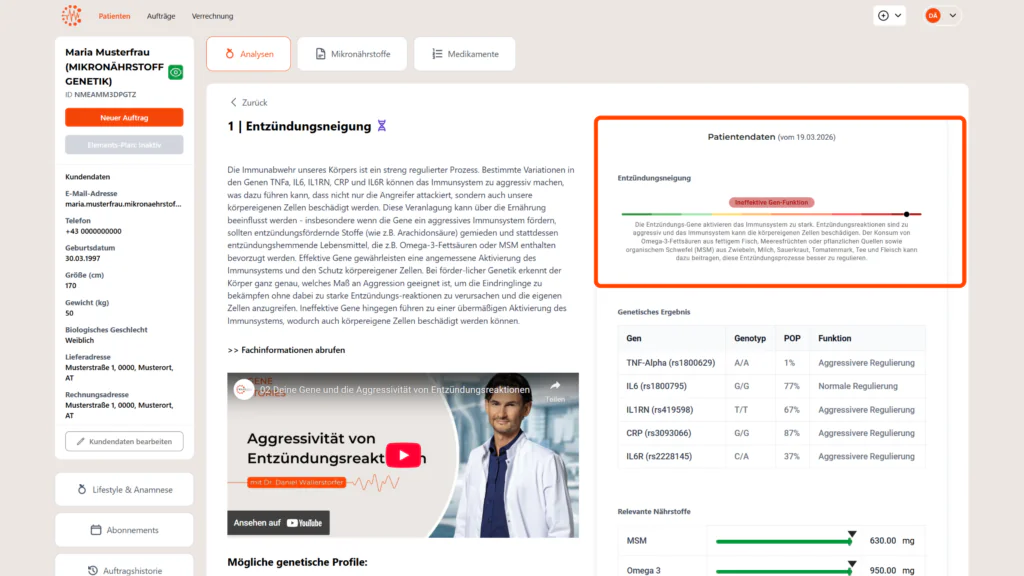The image size is (1024, 576).
Task: Play the YouTube video about Entzündungsreaktionen
Action: [403, 455]
